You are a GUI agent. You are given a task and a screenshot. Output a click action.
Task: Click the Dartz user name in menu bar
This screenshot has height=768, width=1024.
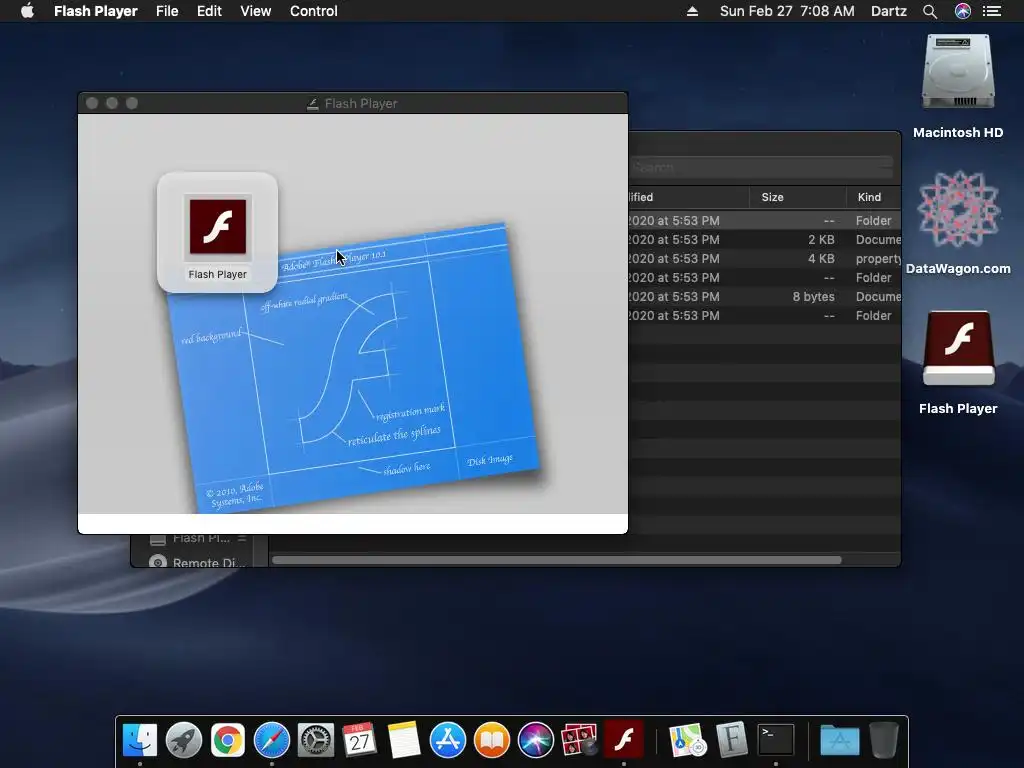888,11
